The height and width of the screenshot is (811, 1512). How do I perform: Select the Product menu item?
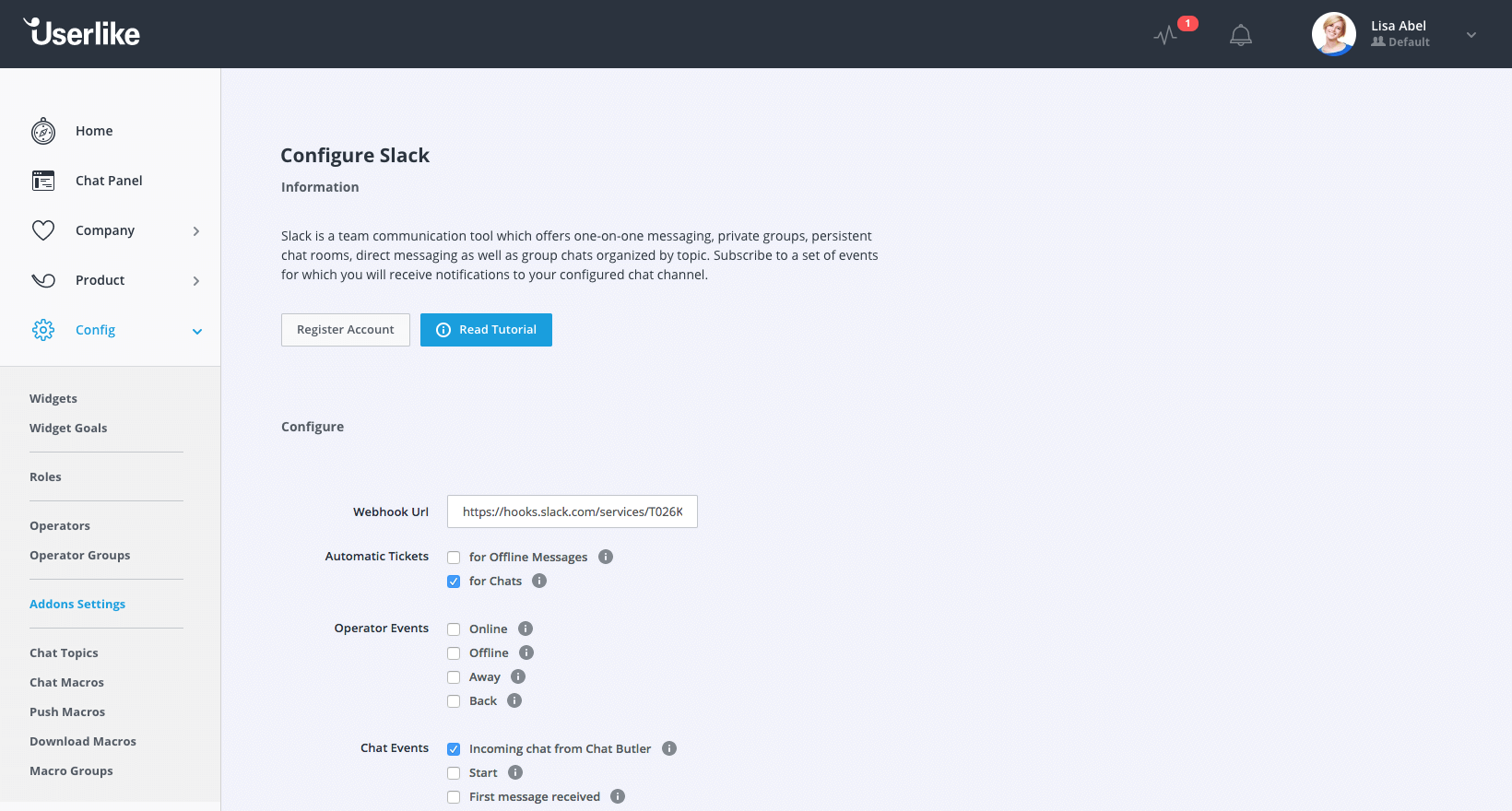[100, 280]
